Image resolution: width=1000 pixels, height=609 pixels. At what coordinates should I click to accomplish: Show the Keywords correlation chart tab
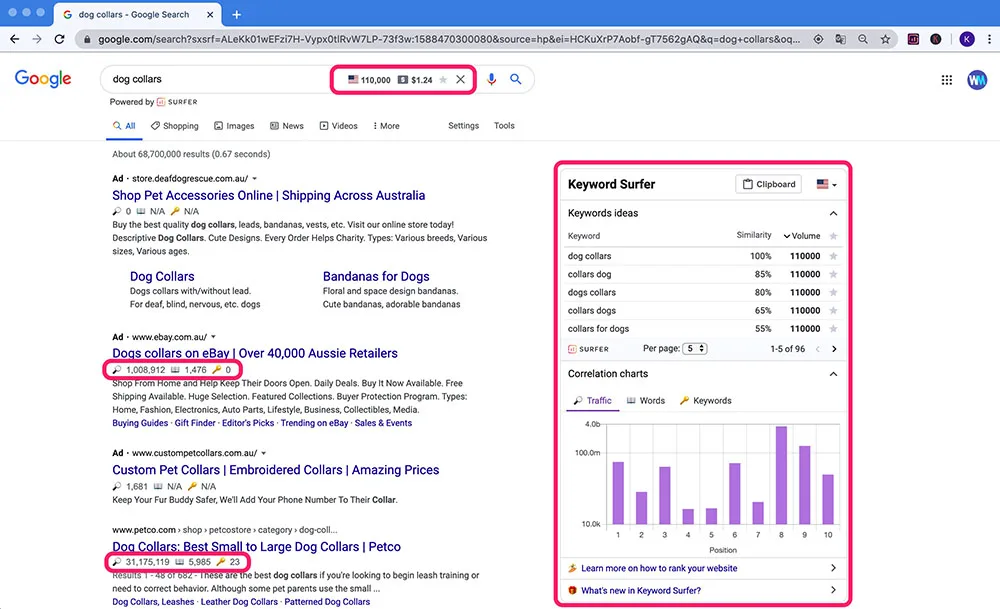tap(705, 400)
